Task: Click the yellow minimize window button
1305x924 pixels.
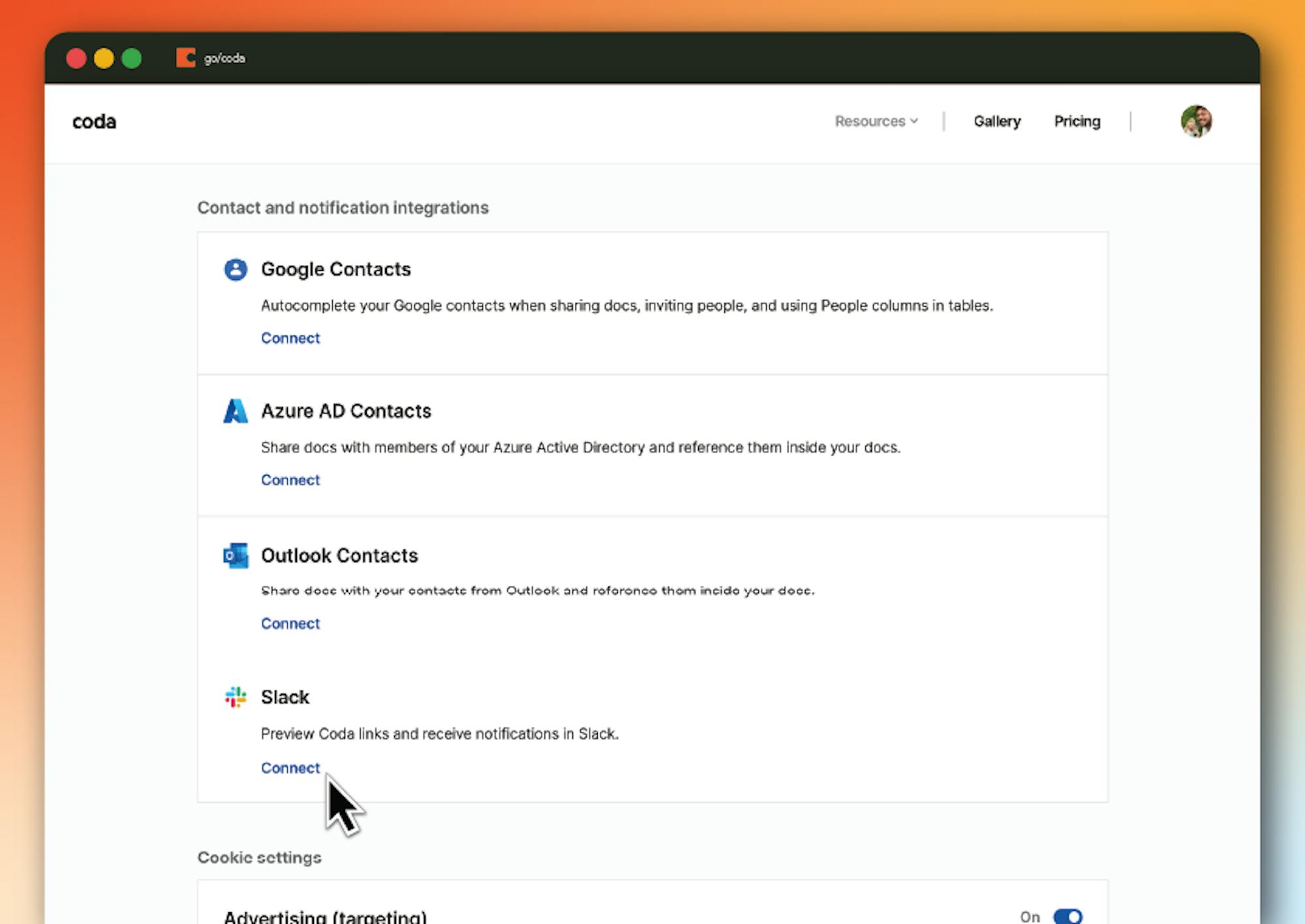Action: click(104, 59)
